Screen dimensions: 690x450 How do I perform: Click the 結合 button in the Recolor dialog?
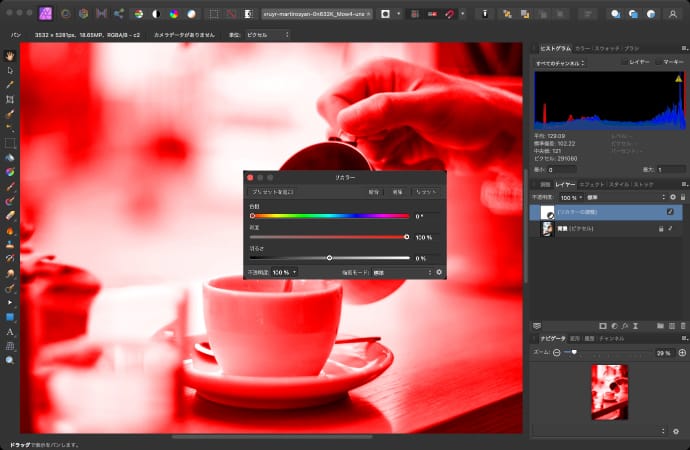point(374,191)
